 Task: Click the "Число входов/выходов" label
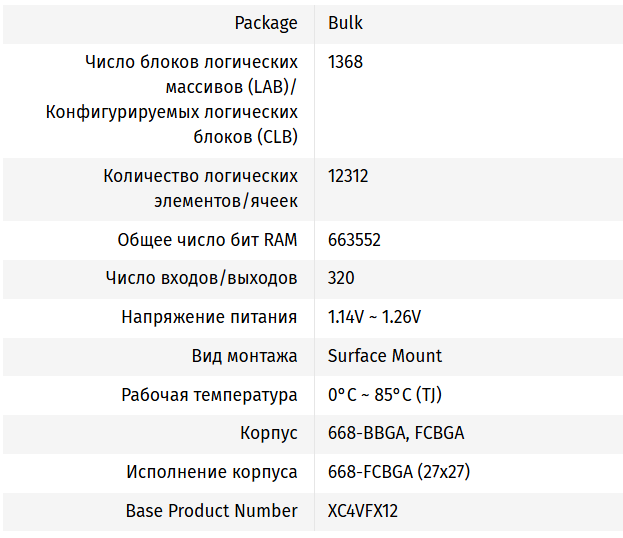(201, 278)
